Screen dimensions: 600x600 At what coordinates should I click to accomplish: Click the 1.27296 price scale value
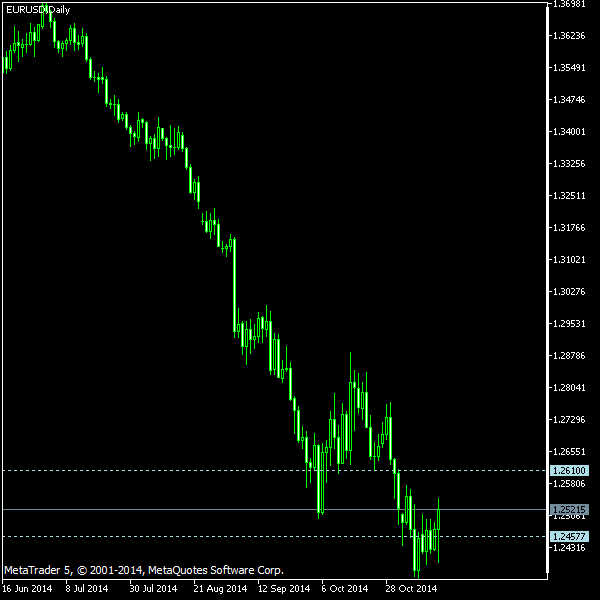point(569,420)
